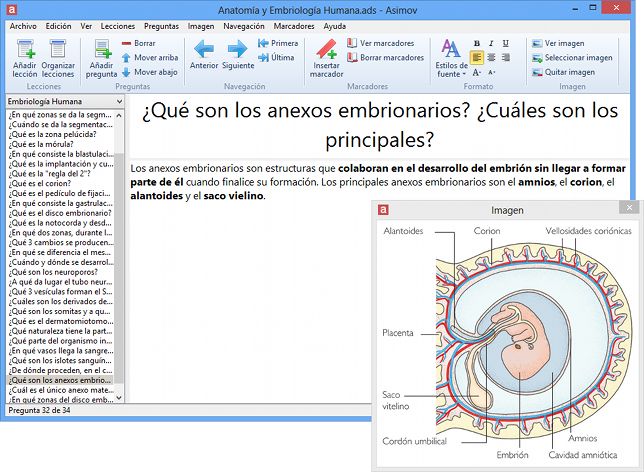Toggle italic text formatting

pos(492,43)
